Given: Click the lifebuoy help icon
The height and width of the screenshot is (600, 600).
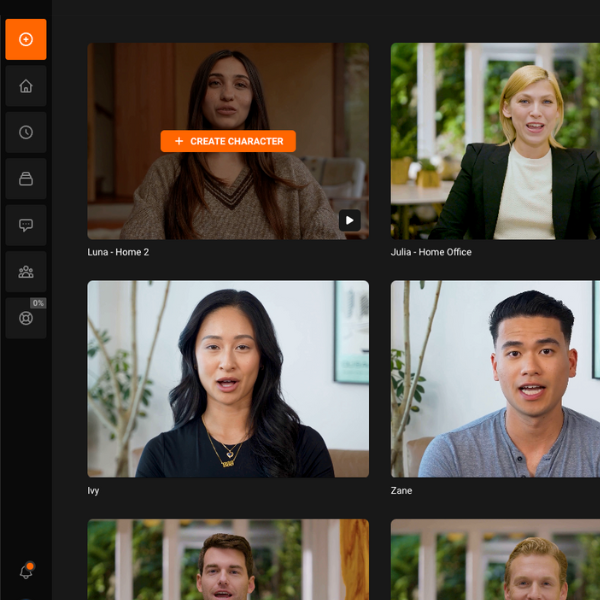Looking at the screenshot, I should click(26, 319).
